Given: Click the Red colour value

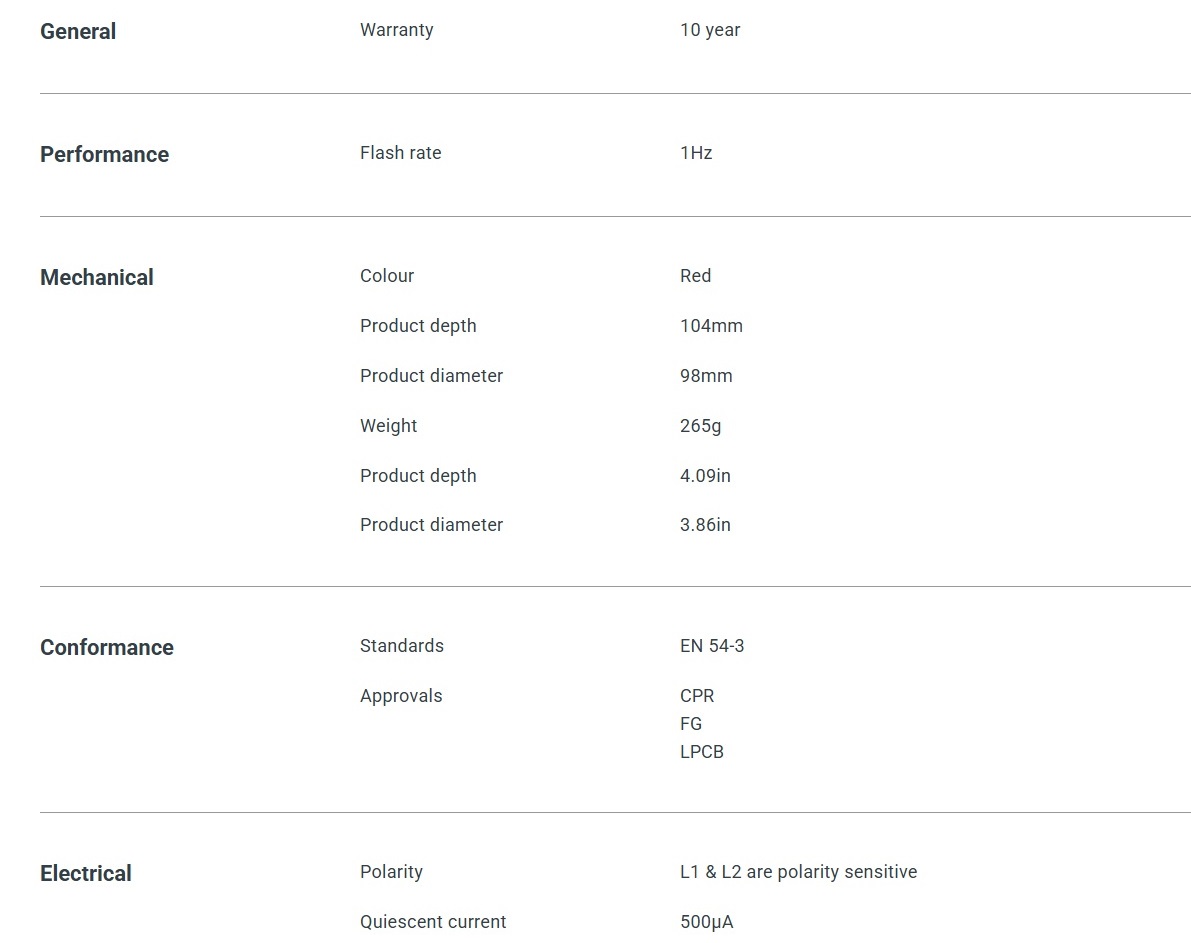Looking at the screenshot, I should (695, 276).
